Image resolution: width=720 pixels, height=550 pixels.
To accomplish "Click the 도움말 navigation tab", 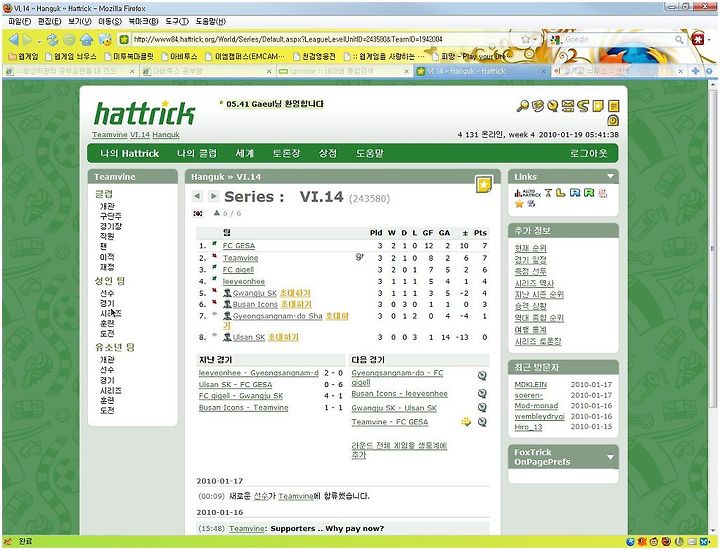I will 370,153.
